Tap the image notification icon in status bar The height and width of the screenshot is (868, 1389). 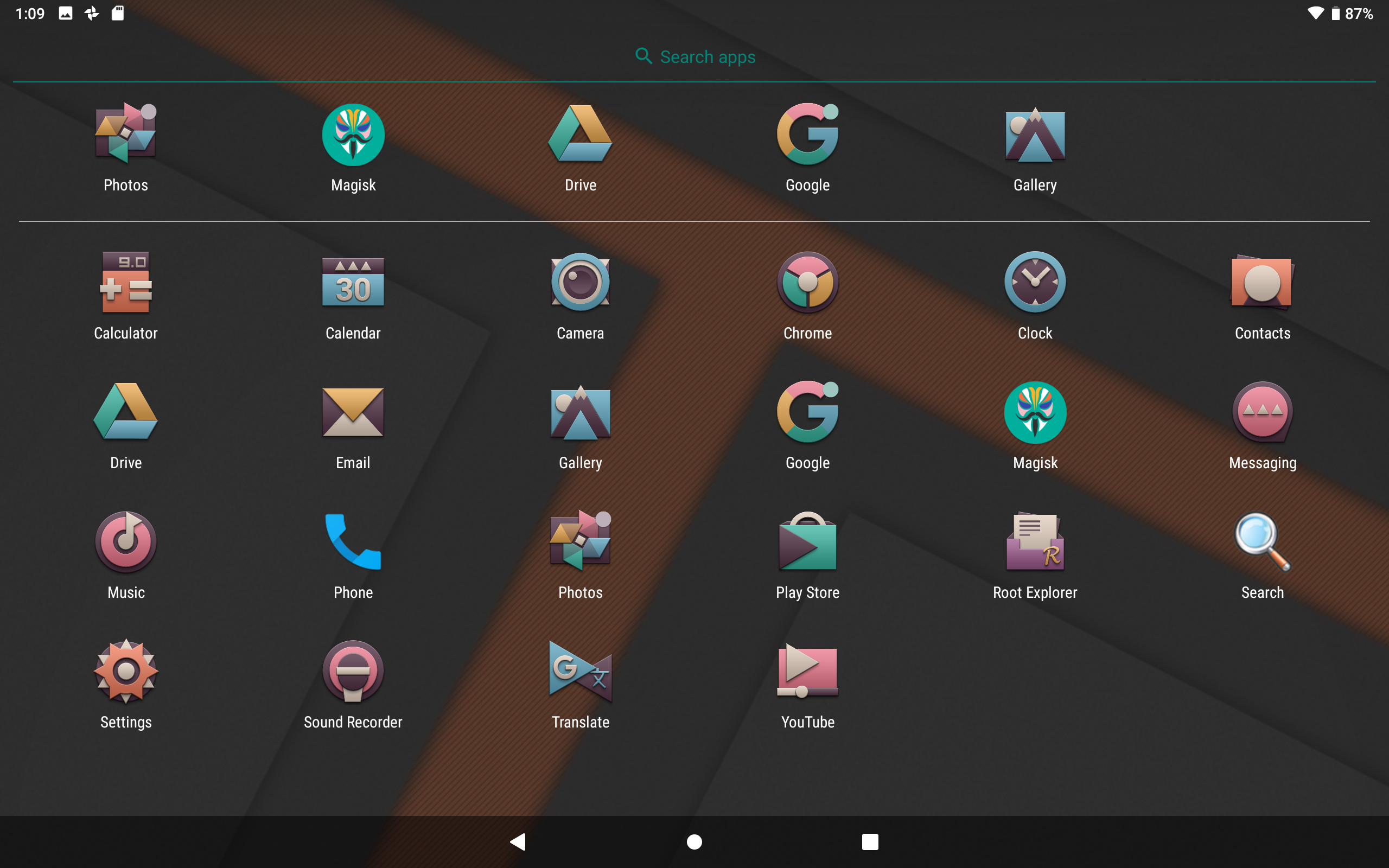(x=66, y=13)
